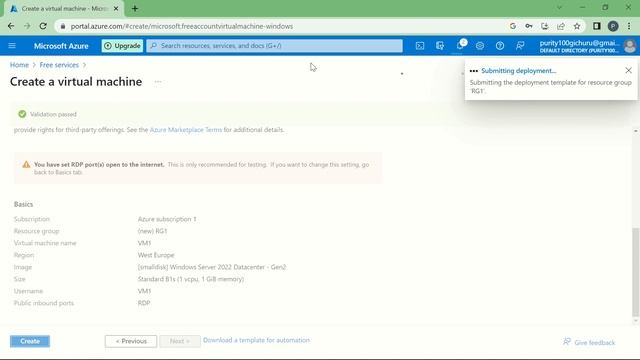Focus the search resources, services and docs box
This screenshot has height=360, width=640.
click(274, 46)
